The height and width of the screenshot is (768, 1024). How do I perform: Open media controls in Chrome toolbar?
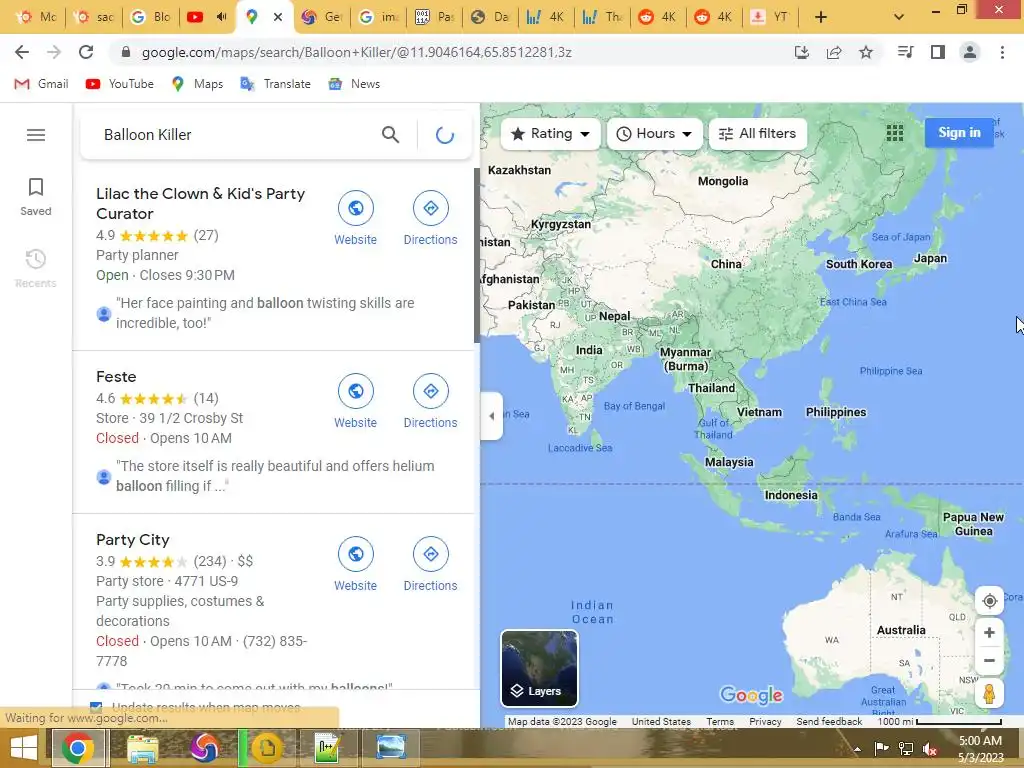pyautogui.click(x=905, y=52)
